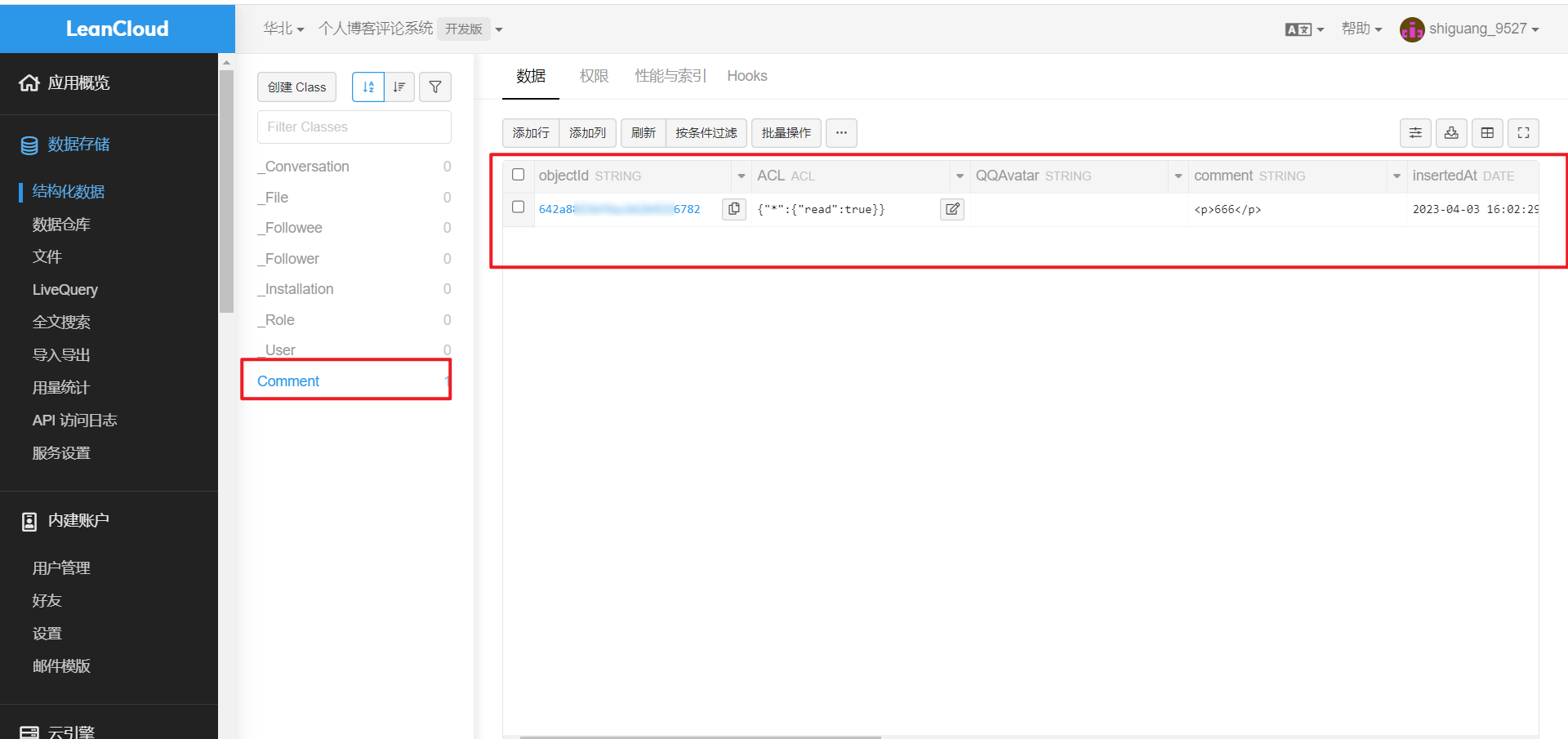1568x739 pixels.
Task: Open 结构化数据 in the sidebar
Action: click(69, 192)
